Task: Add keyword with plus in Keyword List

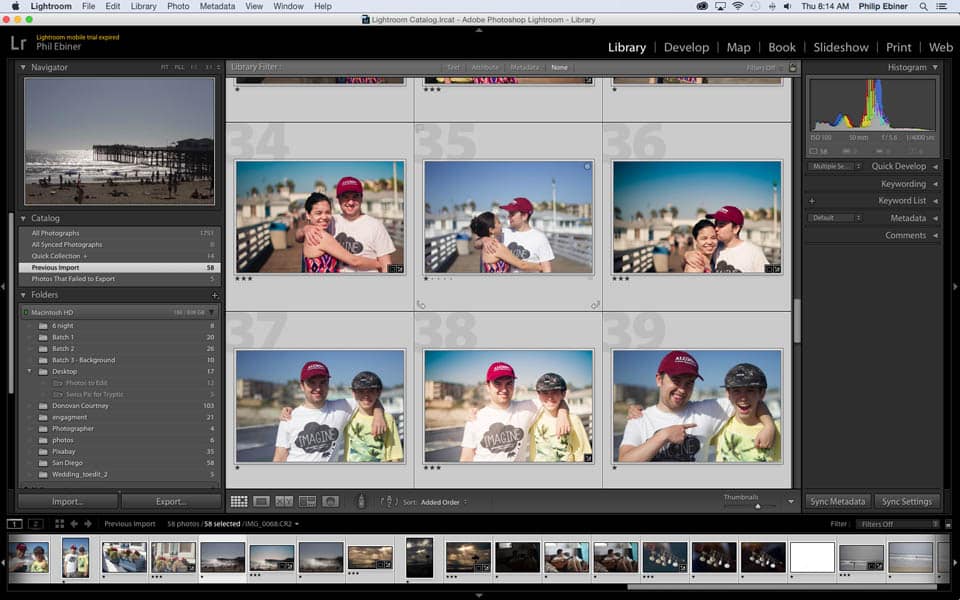Action: tap(812, 201)
